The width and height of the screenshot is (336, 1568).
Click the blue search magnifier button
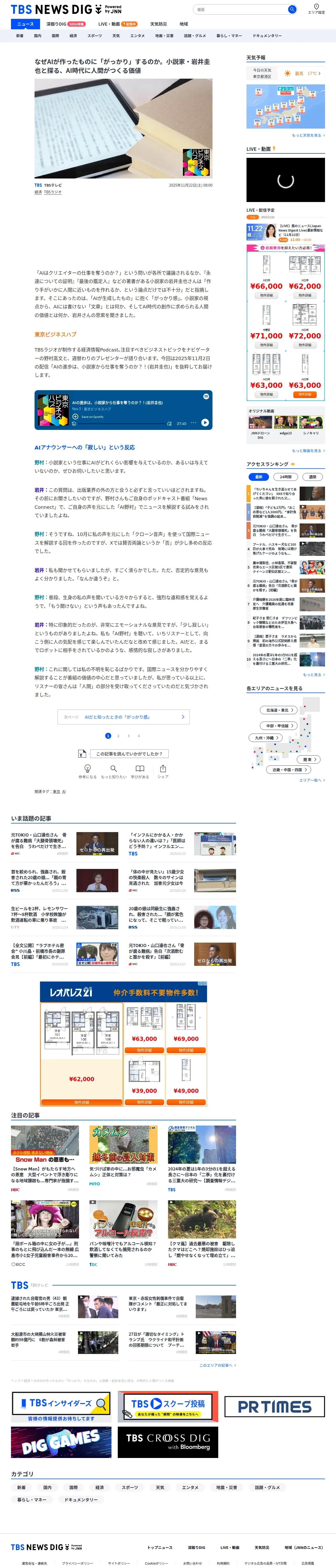pyautogui.click(x=292, y=9)
